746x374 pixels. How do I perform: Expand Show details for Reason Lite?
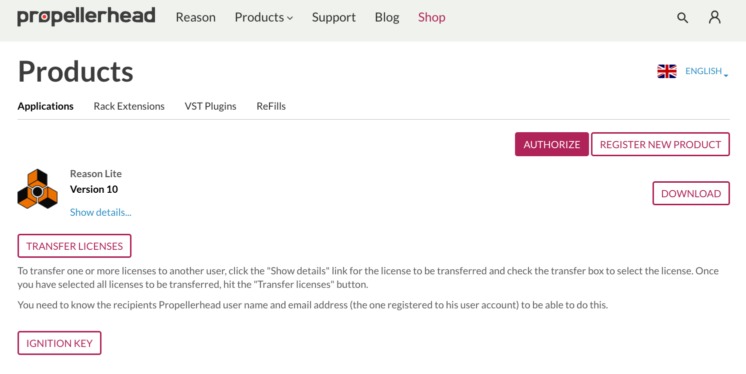tap(100, 212)
